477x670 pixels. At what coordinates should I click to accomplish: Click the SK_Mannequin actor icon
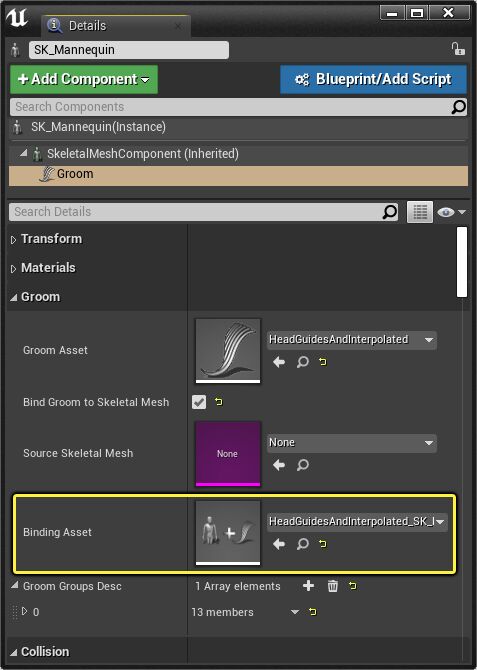15,50
